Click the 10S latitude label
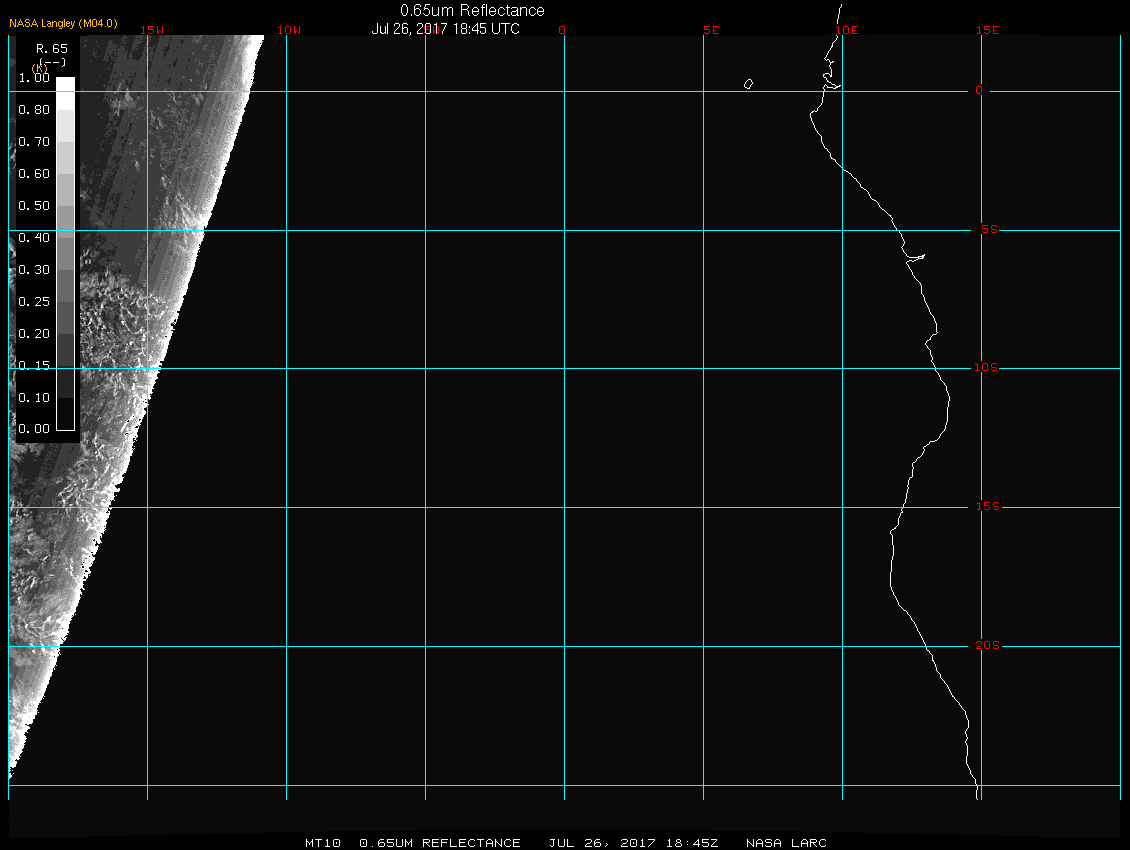The width and height of the screenshot is (1130, 850). [986, 368]
